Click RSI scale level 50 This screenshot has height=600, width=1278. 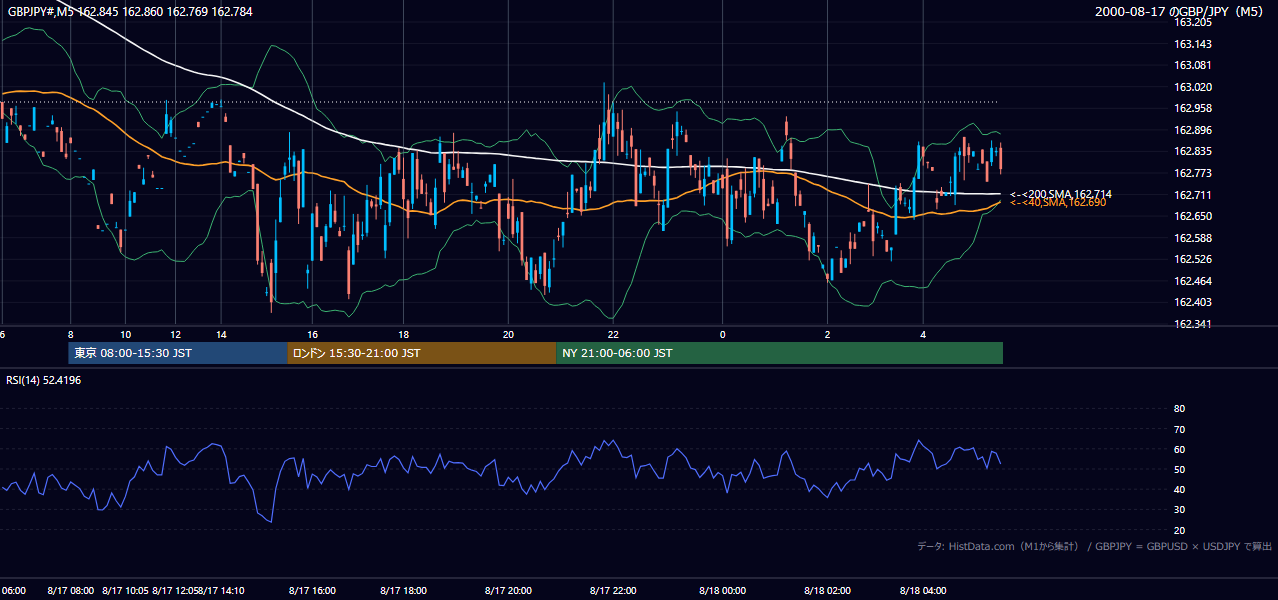click(1179, 469)
